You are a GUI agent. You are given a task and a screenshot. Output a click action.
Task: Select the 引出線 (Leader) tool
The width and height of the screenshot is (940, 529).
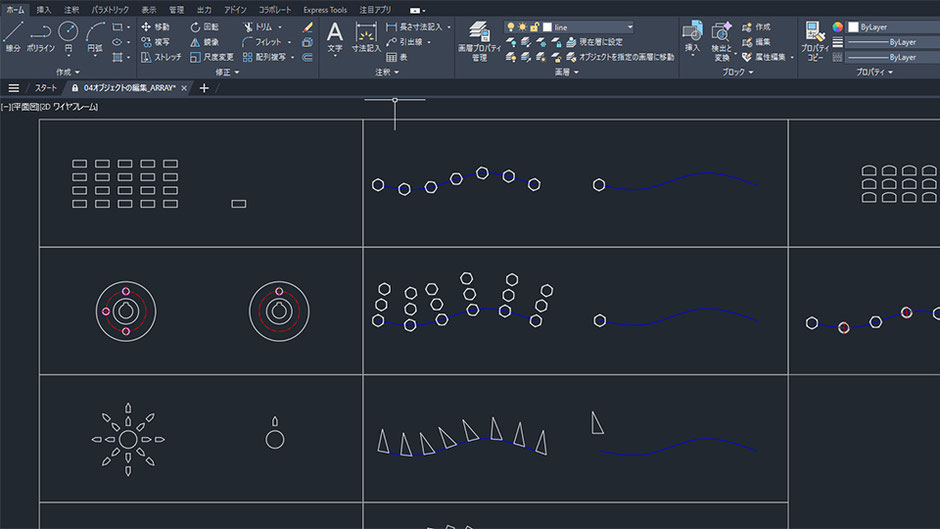pos(405,42)
